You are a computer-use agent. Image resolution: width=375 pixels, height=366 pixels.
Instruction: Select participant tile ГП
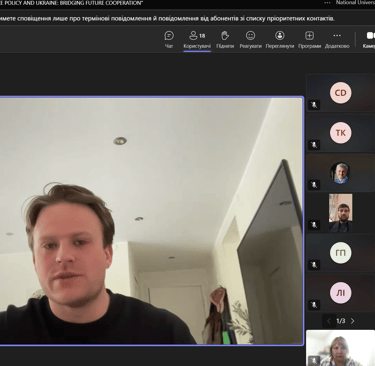pos(340,253)
